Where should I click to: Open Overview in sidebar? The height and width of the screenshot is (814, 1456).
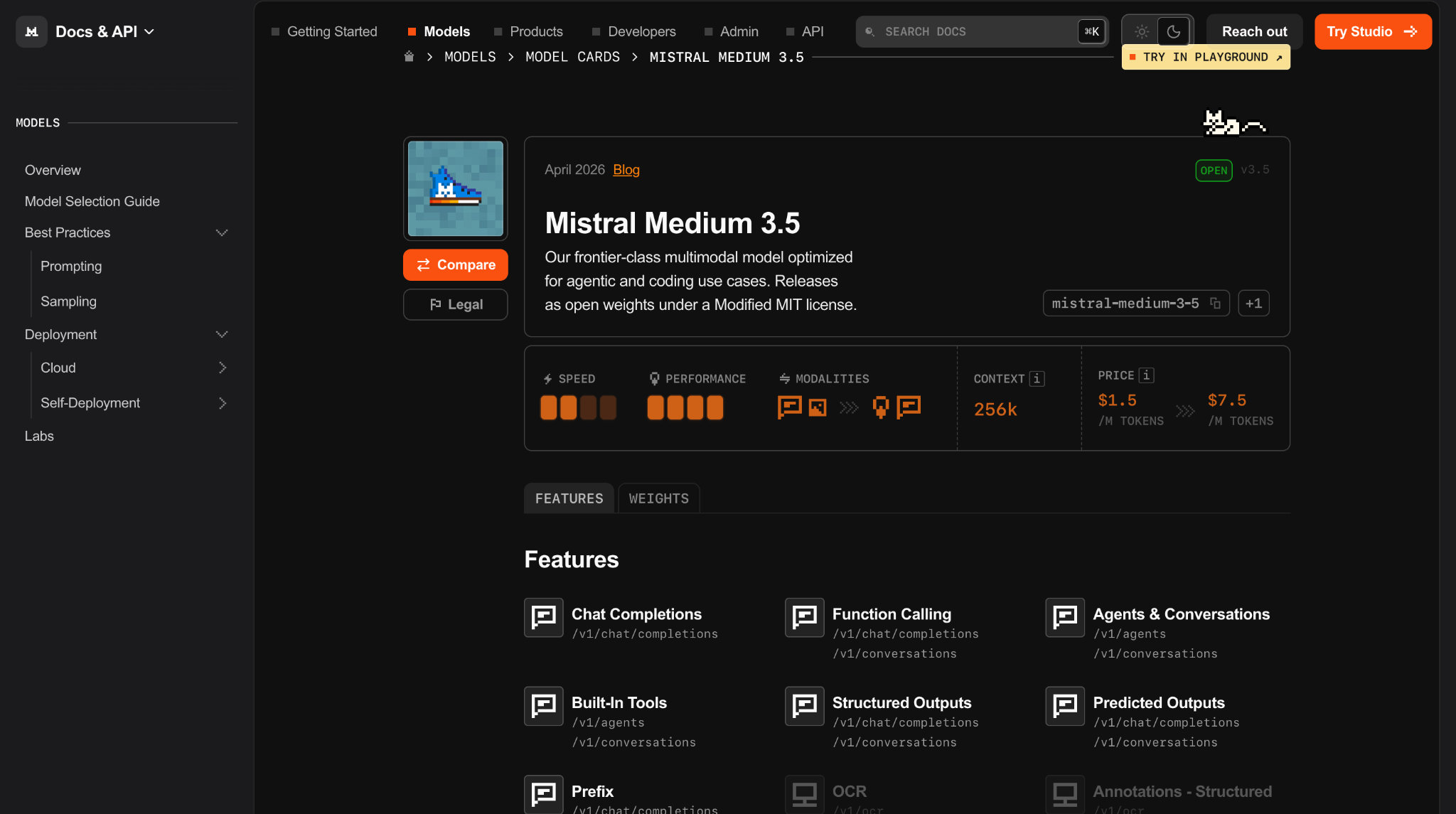(x=53, y=171)
